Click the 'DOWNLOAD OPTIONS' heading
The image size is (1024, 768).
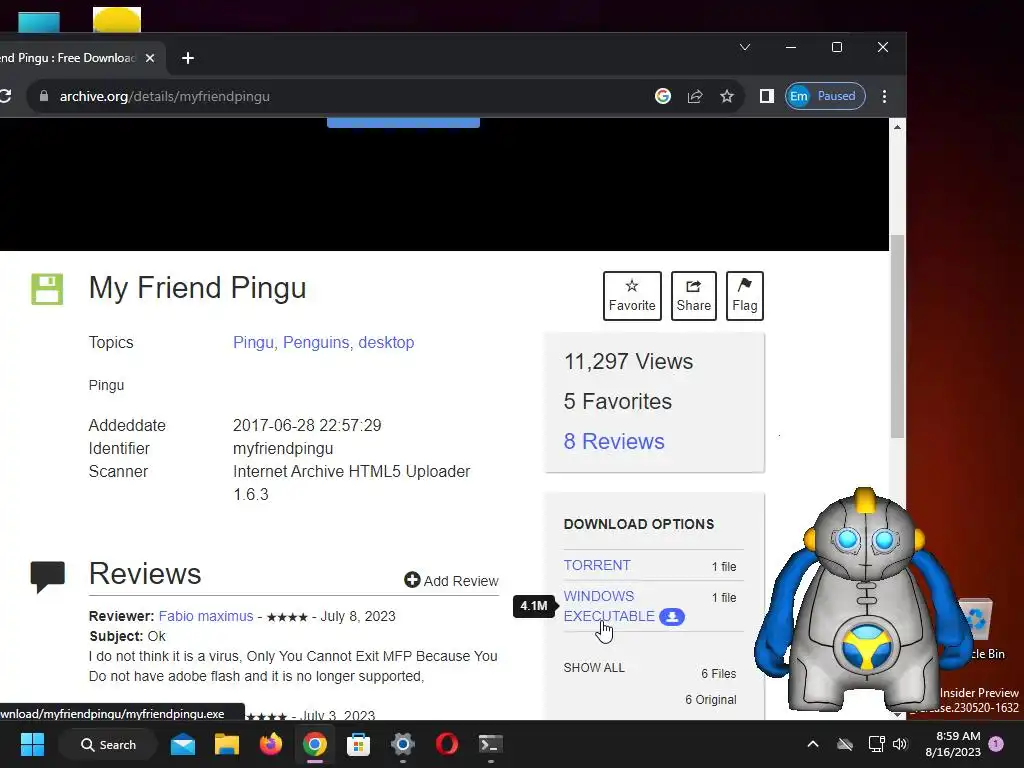639,524
